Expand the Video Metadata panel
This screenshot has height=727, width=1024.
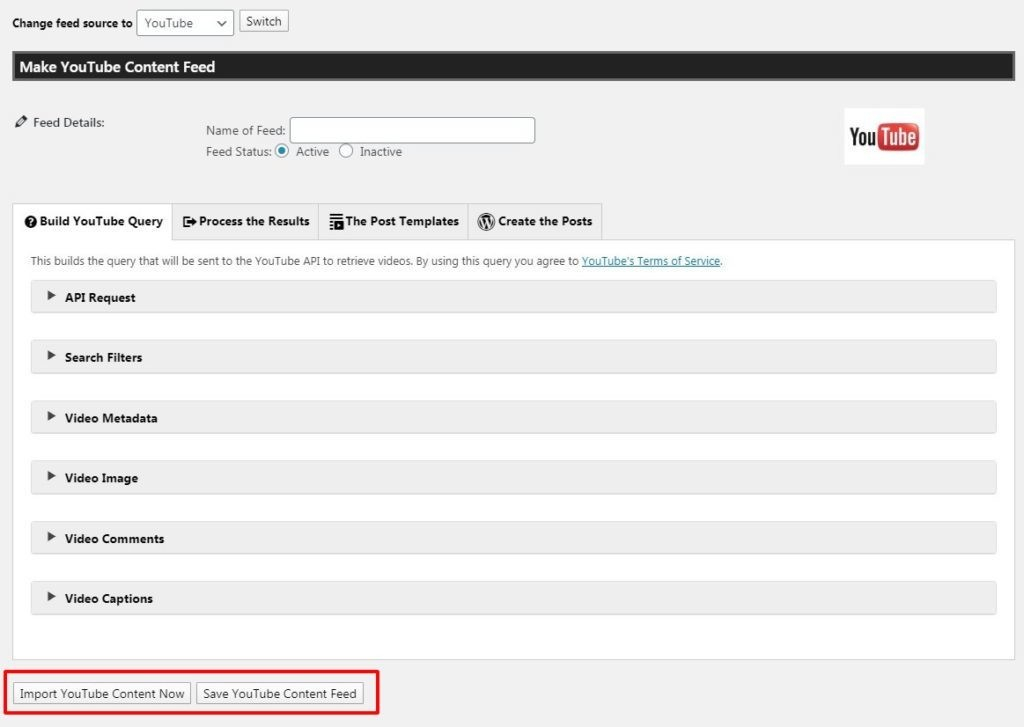(x=111, y=418)
